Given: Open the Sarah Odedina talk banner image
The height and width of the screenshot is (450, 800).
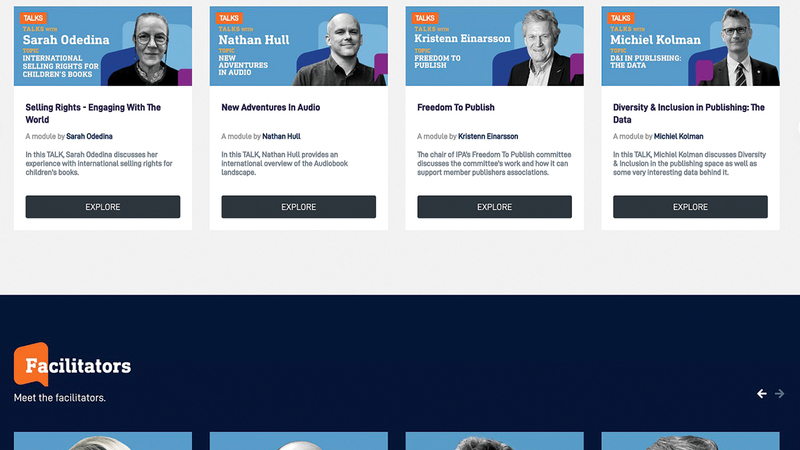Looking at the screenshot, I should coord(103,46).
